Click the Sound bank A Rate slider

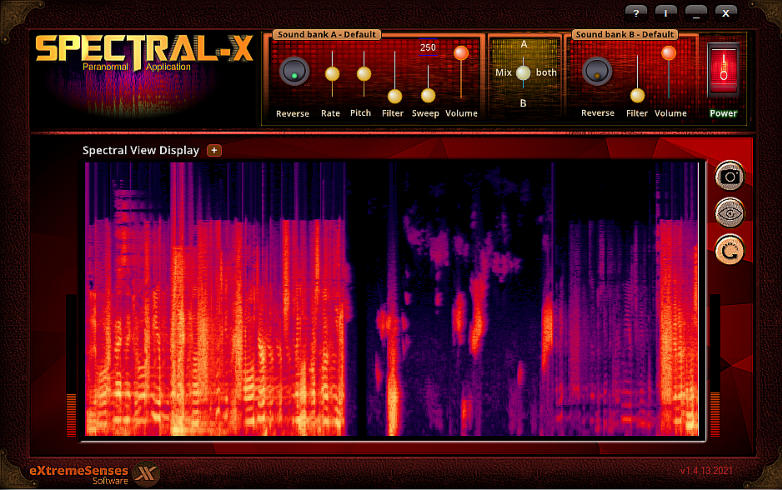pos(332,74)
